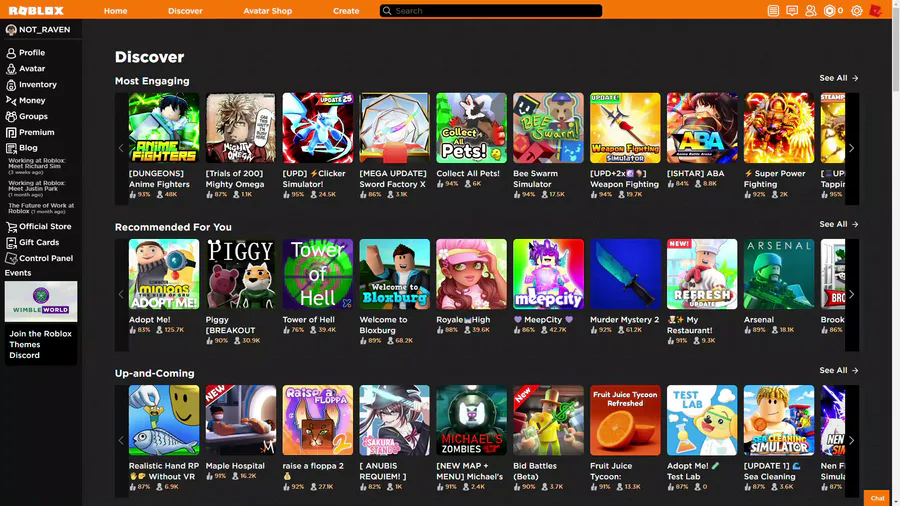Open the Robux balance icon

(x=829, y=10)
